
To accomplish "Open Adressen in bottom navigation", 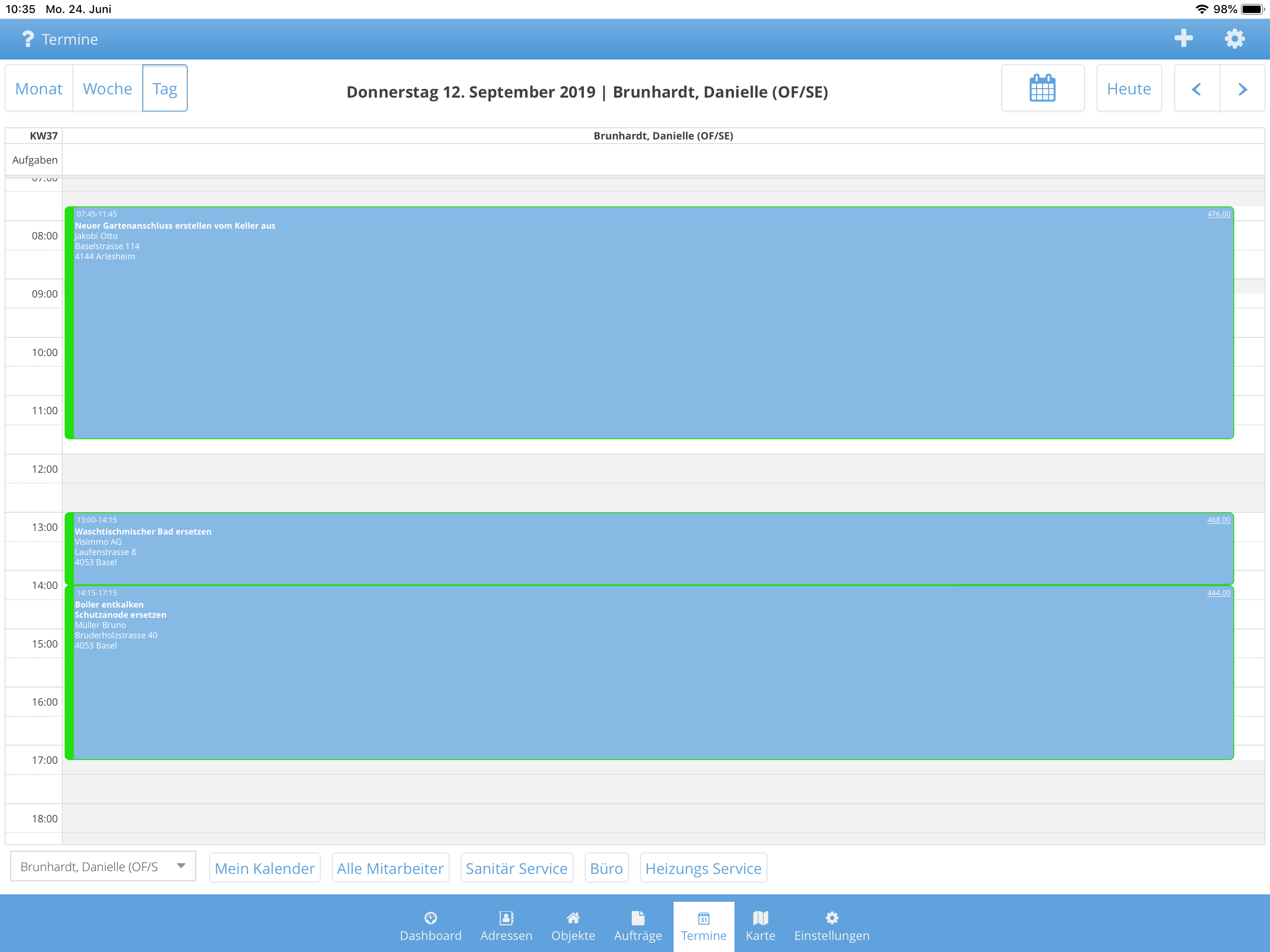I will (506, 926).
